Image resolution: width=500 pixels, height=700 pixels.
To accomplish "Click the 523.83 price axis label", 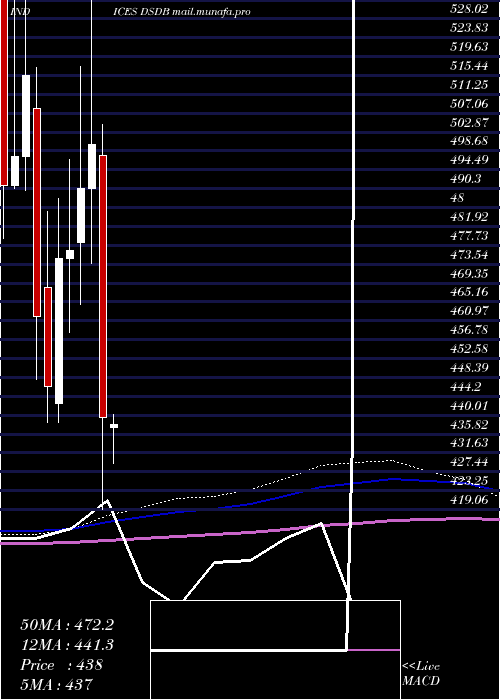I will [x=469, y=28].
